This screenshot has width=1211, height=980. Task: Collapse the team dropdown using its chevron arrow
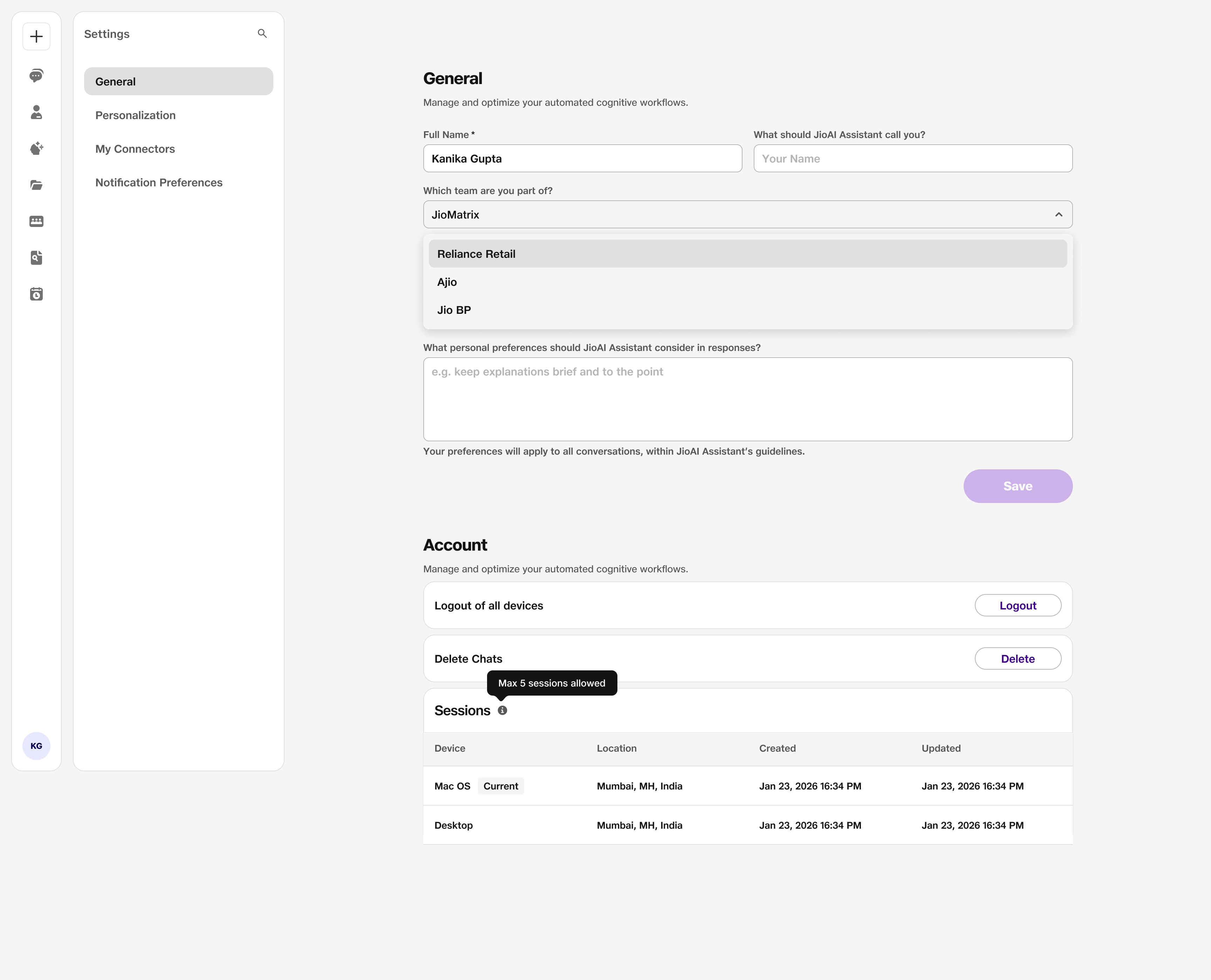click(x=1059, y=214)
